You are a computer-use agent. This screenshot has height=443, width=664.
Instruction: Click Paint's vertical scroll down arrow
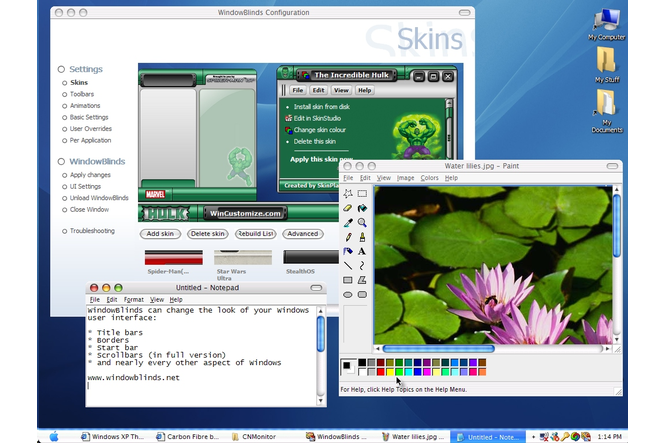pos(617,339)
